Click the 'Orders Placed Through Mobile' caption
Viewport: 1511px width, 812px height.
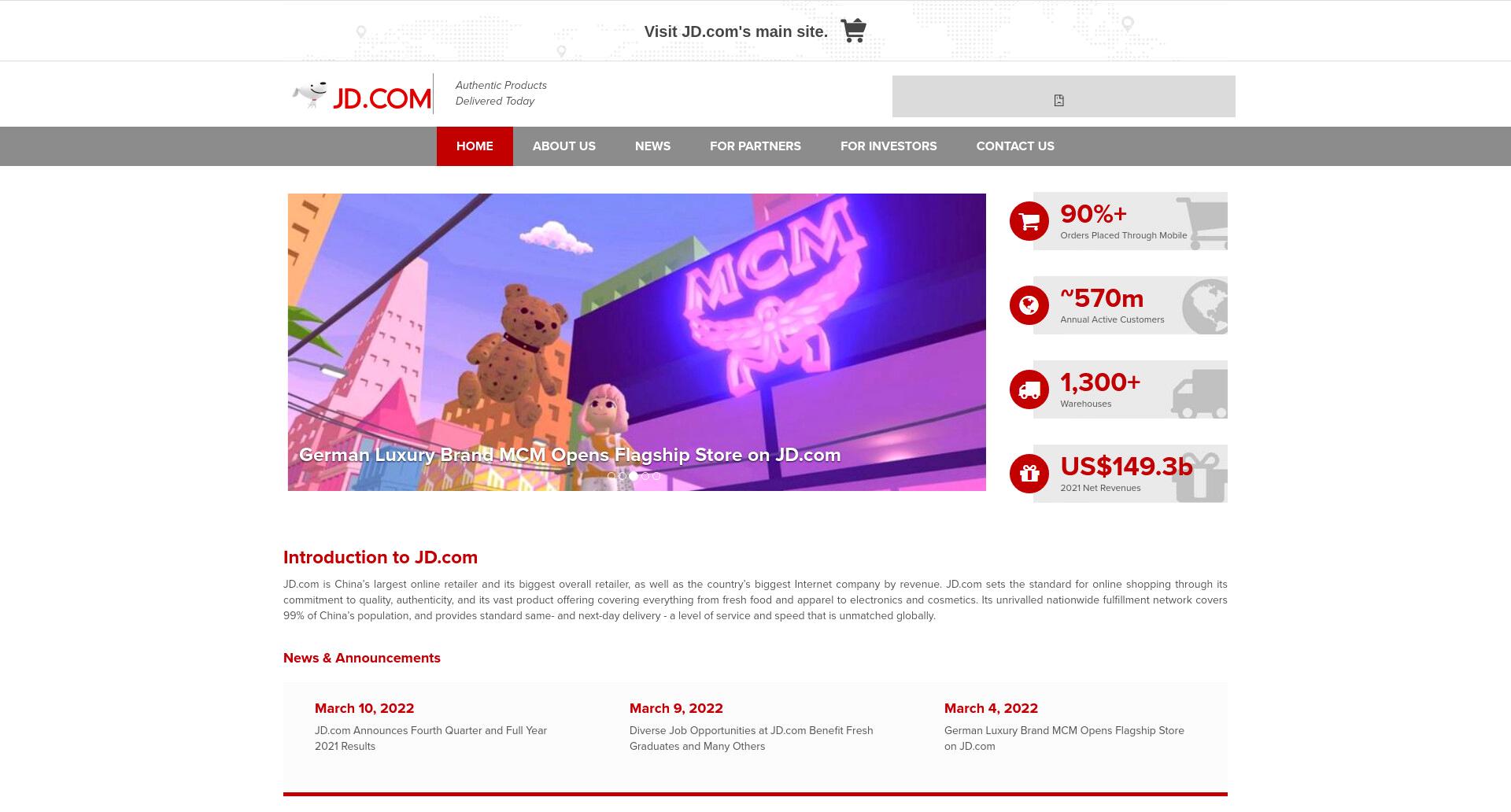click(x=1123, y=235)
